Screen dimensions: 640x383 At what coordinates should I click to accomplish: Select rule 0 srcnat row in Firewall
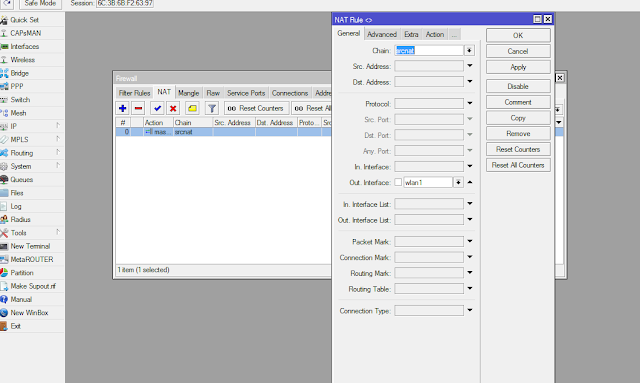(x=223, y=132)
